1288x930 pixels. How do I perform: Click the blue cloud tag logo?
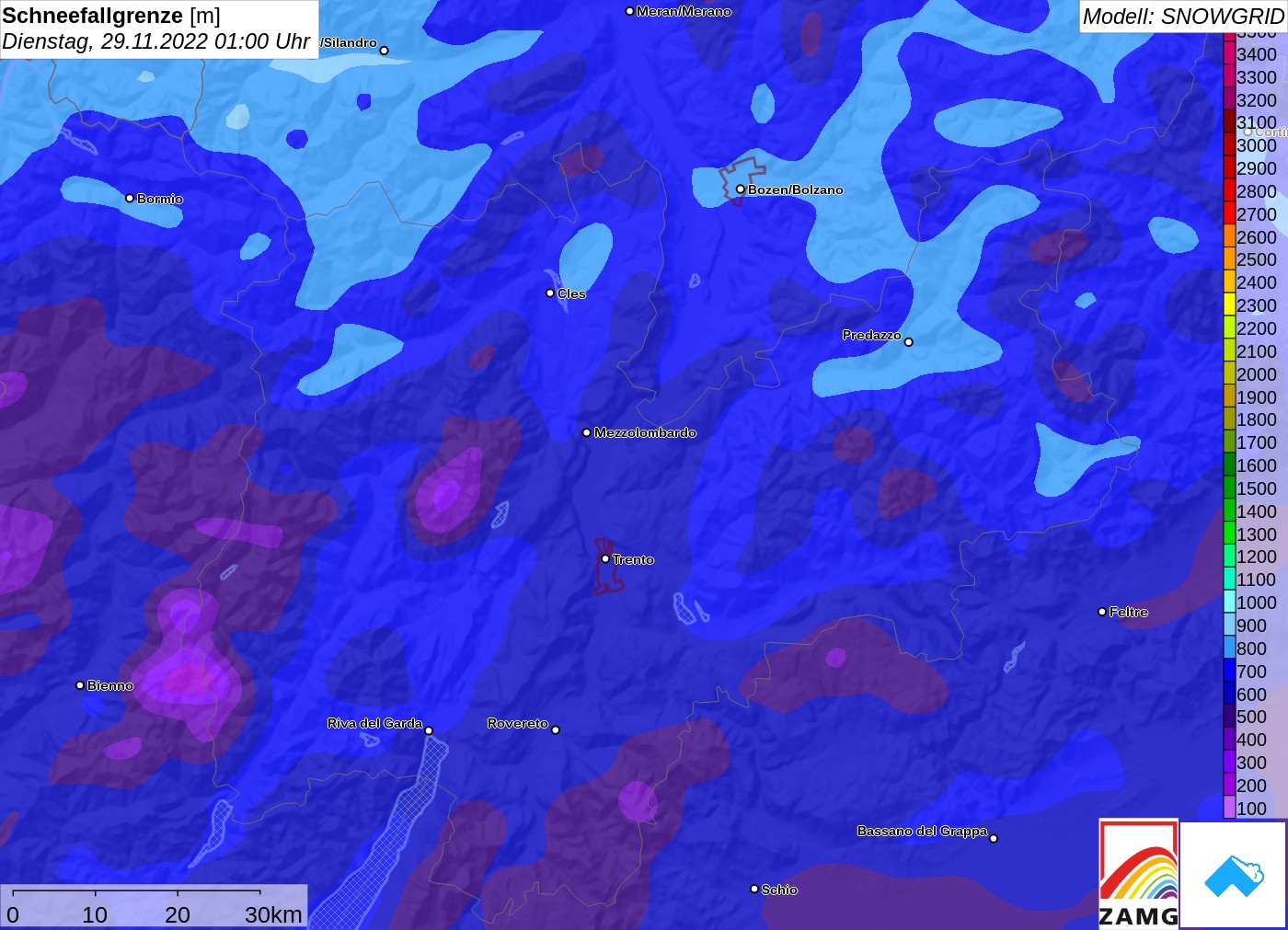coord(1234,876)
